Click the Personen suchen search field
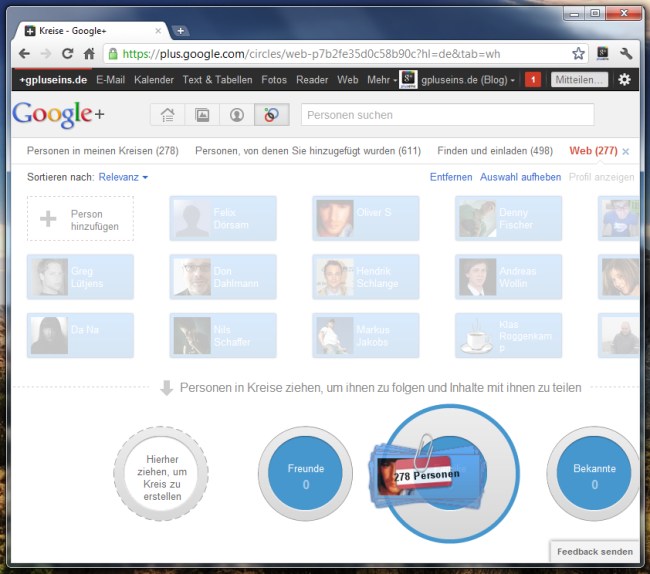The width and height of the screenshot is (650, 574). pos(448,115)
